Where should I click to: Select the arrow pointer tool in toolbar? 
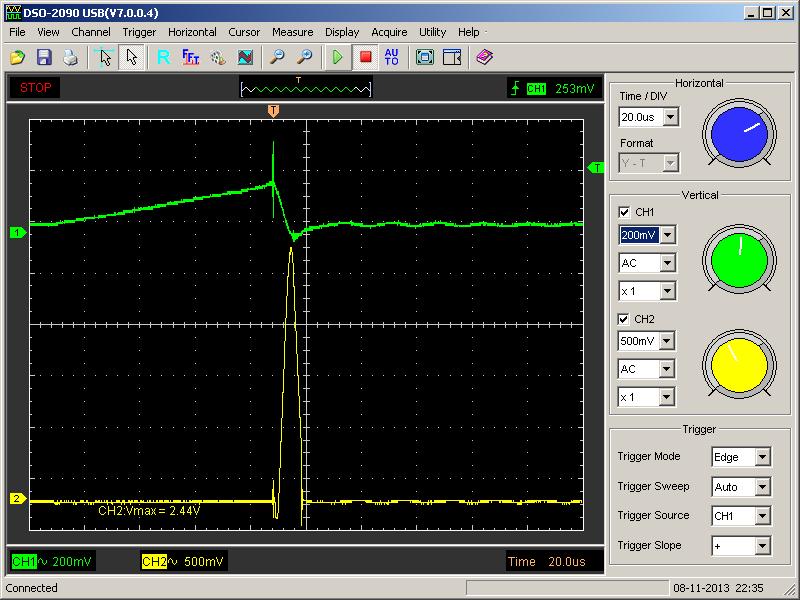click(131, 57)
